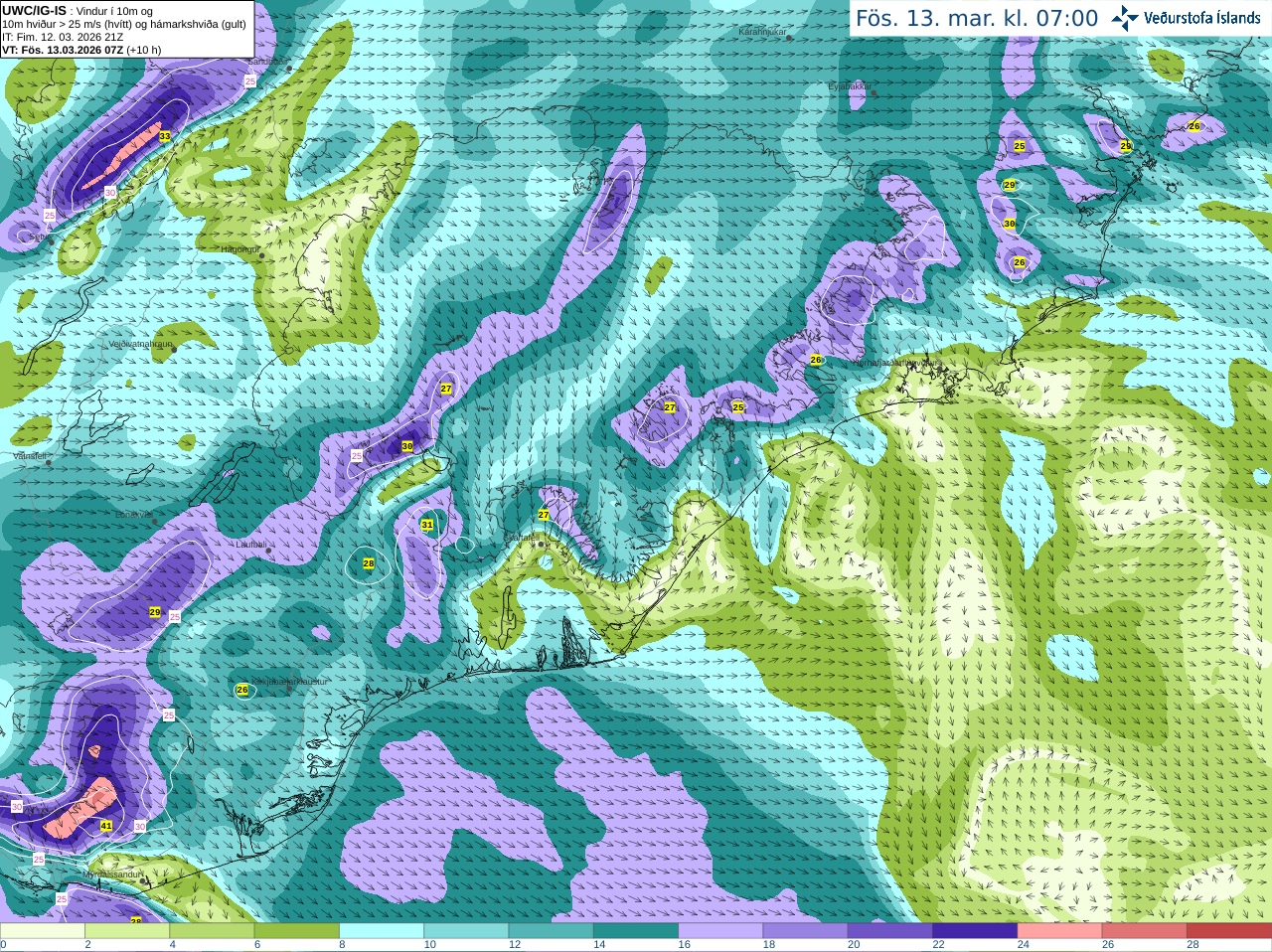1272x952 pixels.
Task: Pick the 2–4 m/s legend swatch
Action: [x=127, y=931]
